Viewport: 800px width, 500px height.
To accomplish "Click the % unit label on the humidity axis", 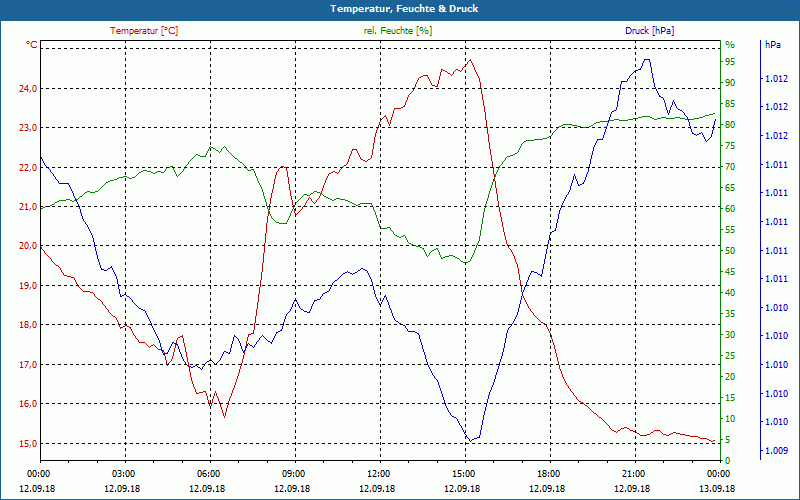I will (x=730, y=45).
